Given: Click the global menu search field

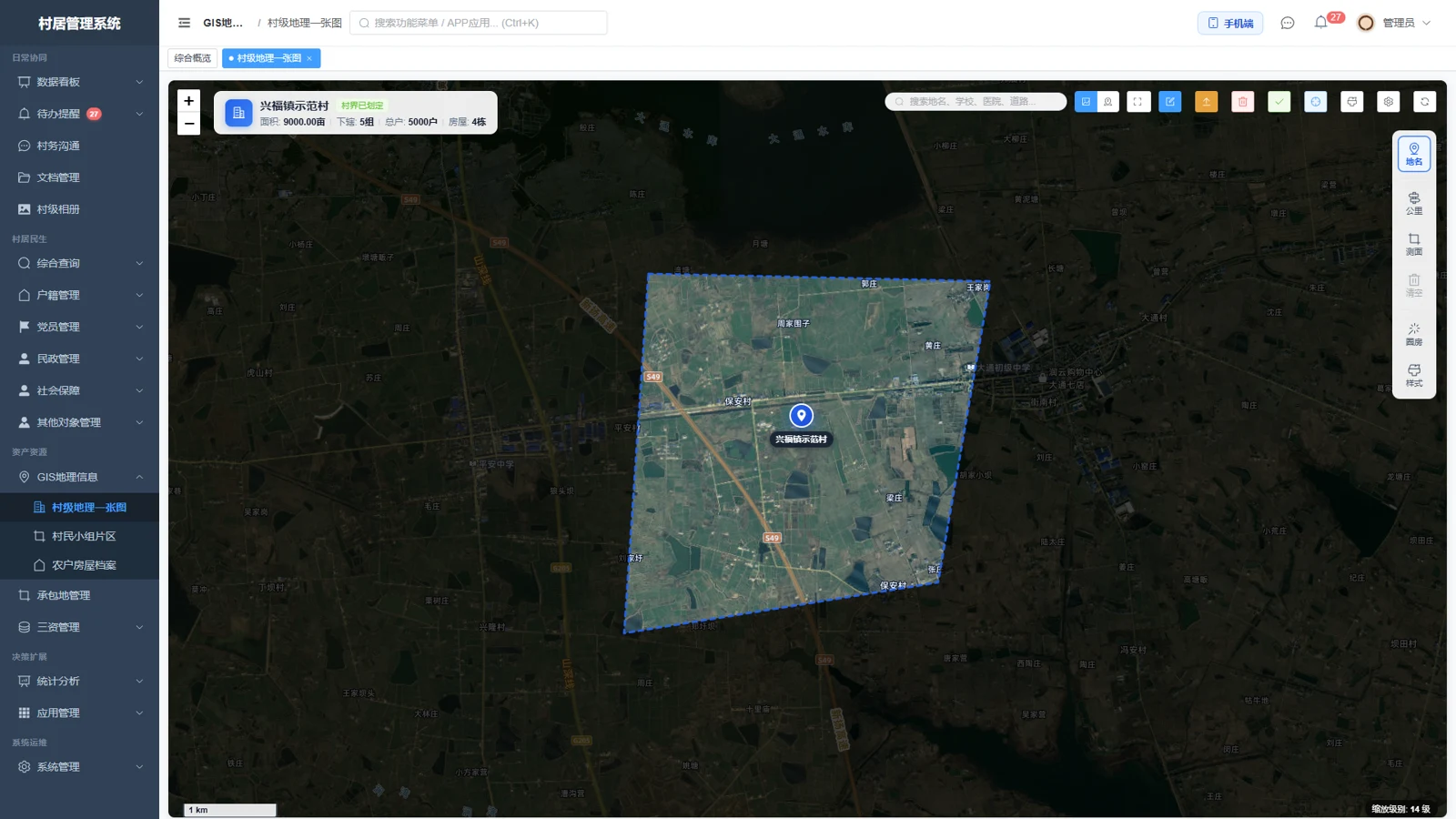Looking at the screenshot, I should [479, 23].
